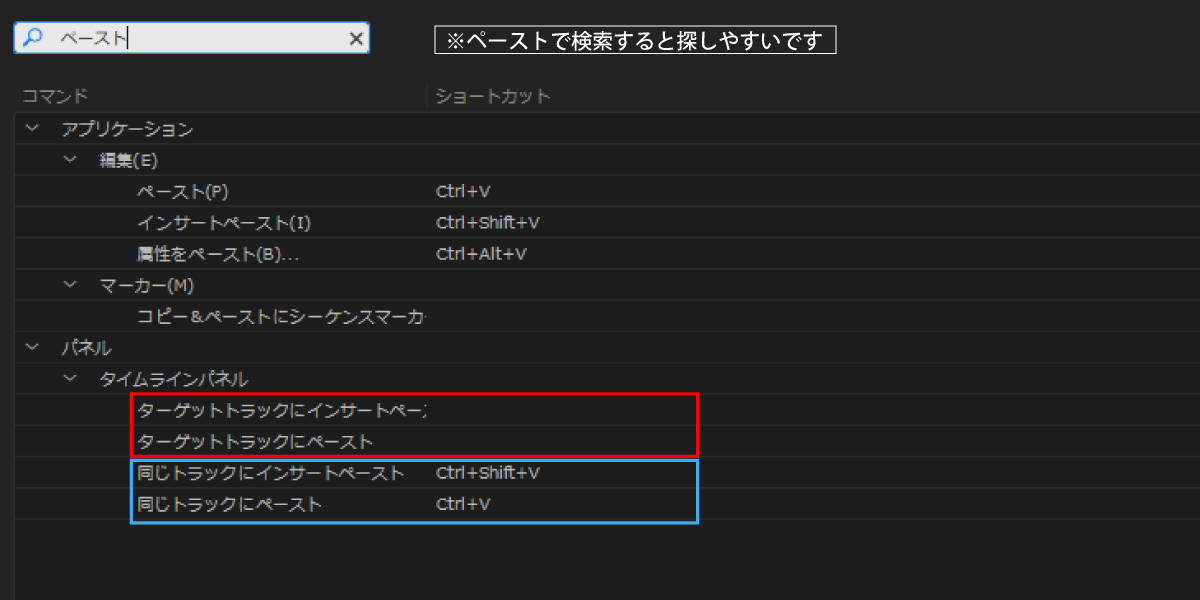Click Ctrl+Shift+V shortcut of 同じトラックにインサートペースト
1200x600 pixels.
488,472
